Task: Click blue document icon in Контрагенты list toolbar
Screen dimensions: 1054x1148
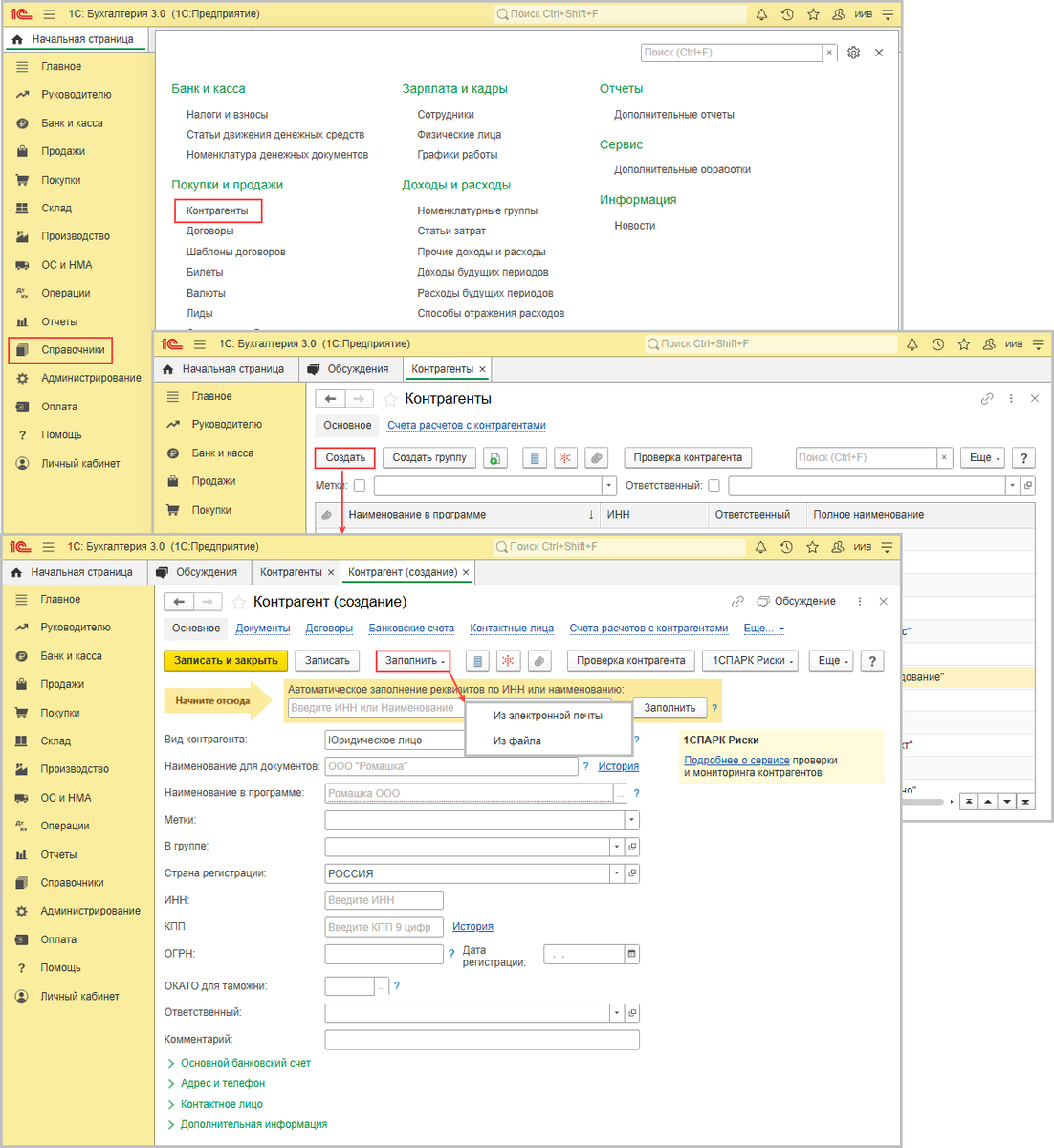Action: coord(535,458)
